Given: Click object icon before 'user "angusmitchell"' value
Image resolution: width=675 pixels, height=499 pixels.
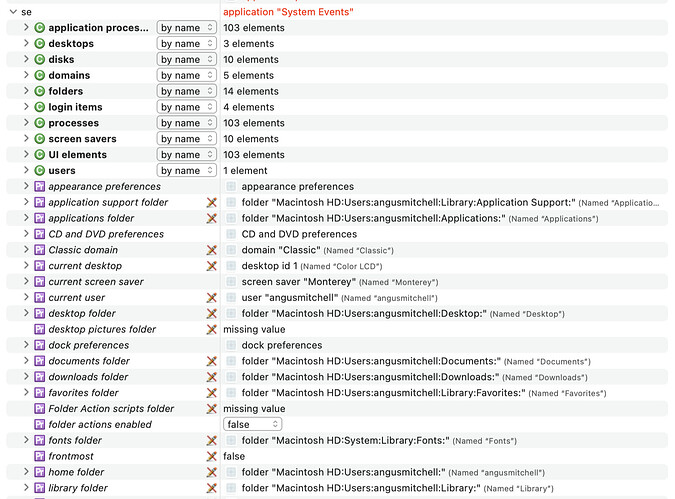Looking at the screenshot, I should tap(231, 298).
